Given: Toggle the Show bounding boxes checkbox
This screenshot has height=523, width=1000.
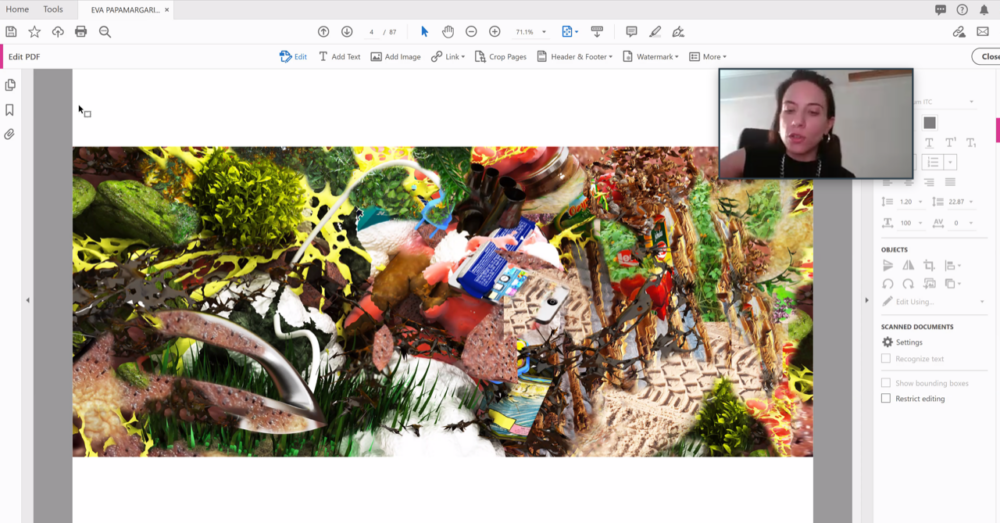Looking at the screenshot, I should coord(886,383).
